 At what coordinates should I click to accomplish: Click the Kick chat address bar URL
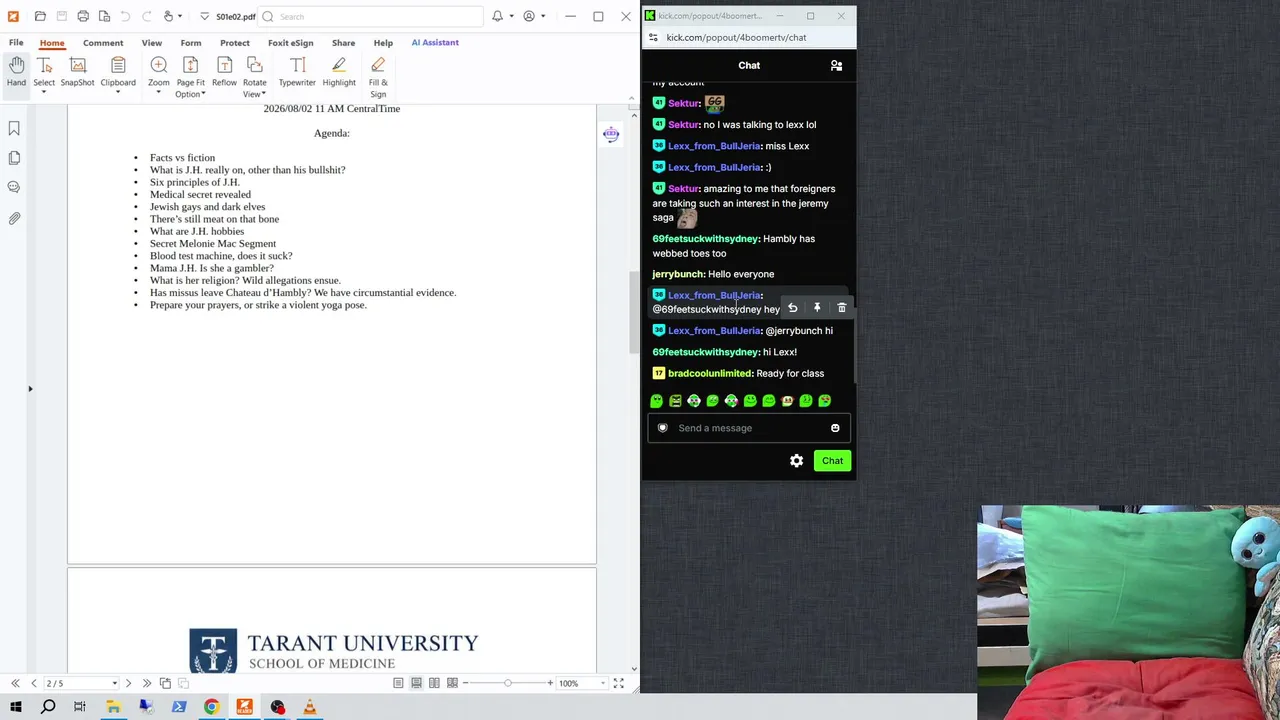pyautogui.click(x=736, y=38)
